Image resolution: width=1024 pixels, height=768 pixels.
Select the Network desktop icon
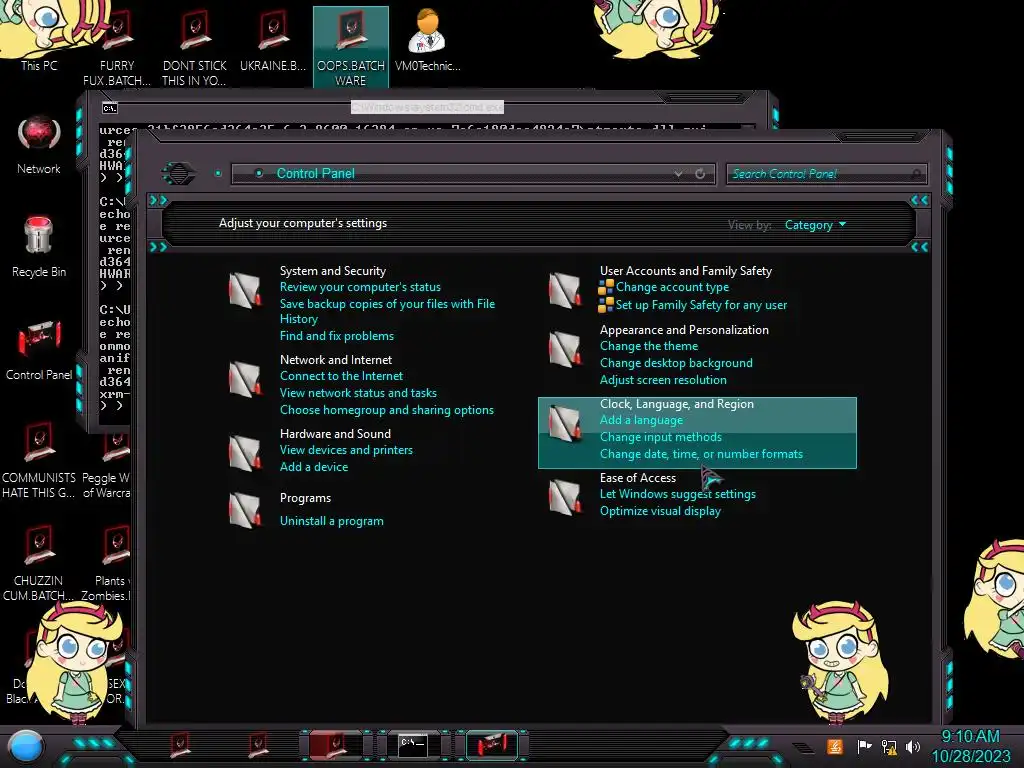(39, 145)
